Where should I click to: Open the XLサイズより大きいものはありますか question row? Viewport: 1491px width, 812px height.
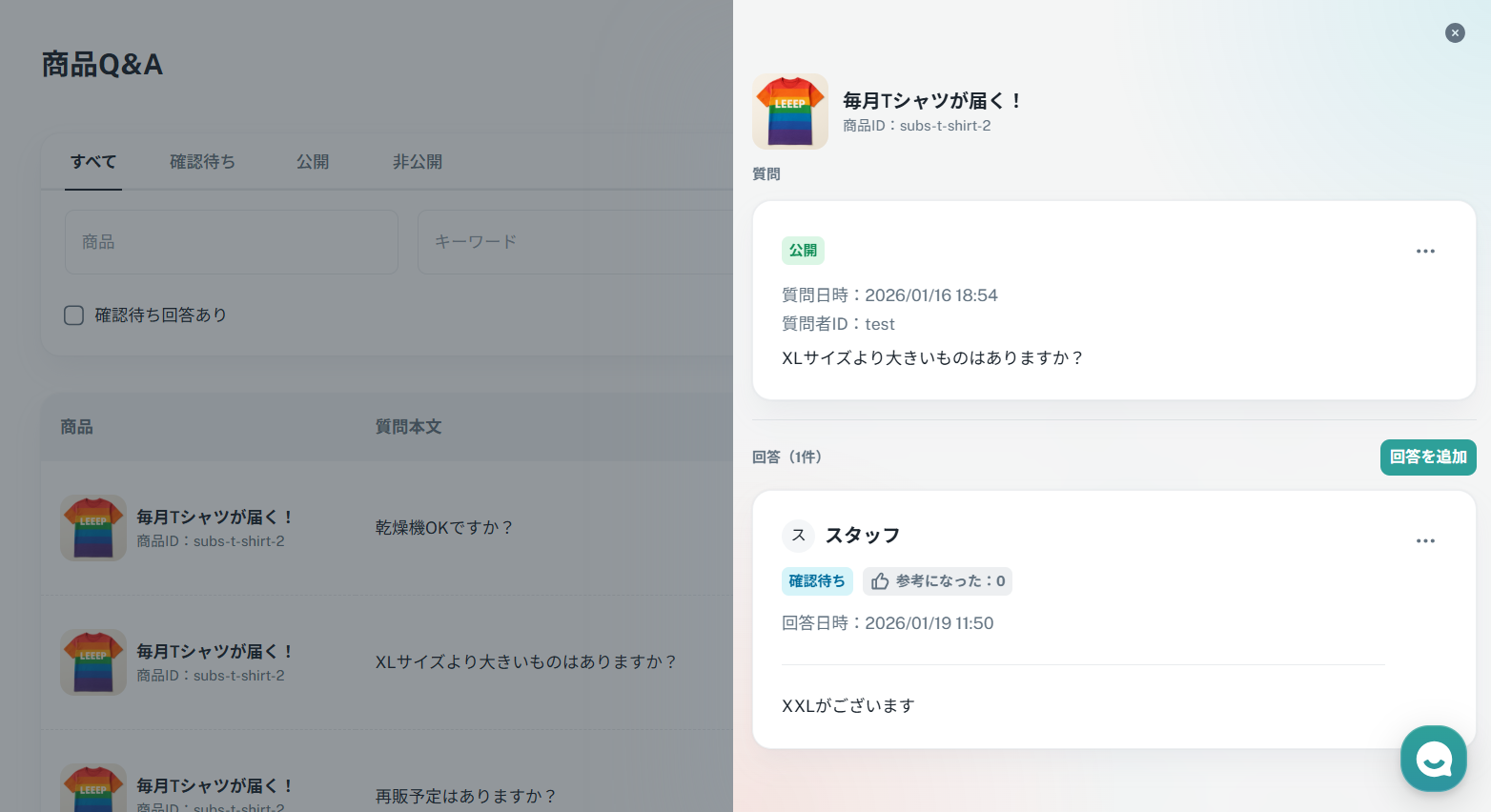tap(525, 662)
